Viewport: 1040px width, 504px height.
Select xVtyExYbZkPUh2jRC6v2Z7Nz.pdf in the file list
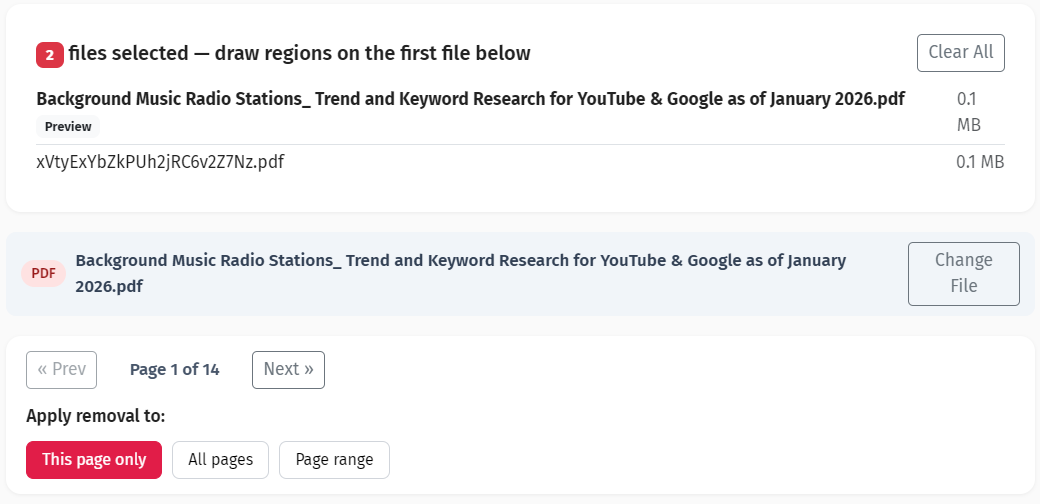[160, 161]
